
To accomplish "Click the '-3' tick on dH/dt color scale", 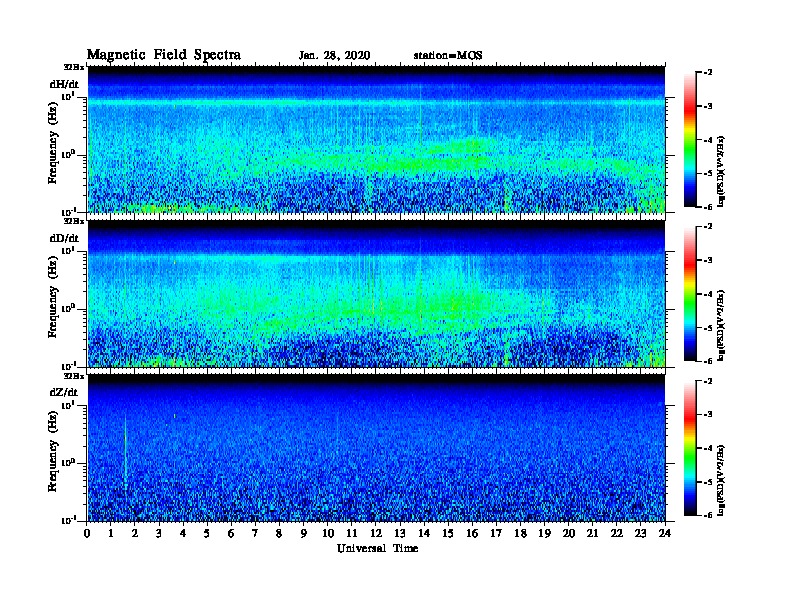I will (708, 106).
